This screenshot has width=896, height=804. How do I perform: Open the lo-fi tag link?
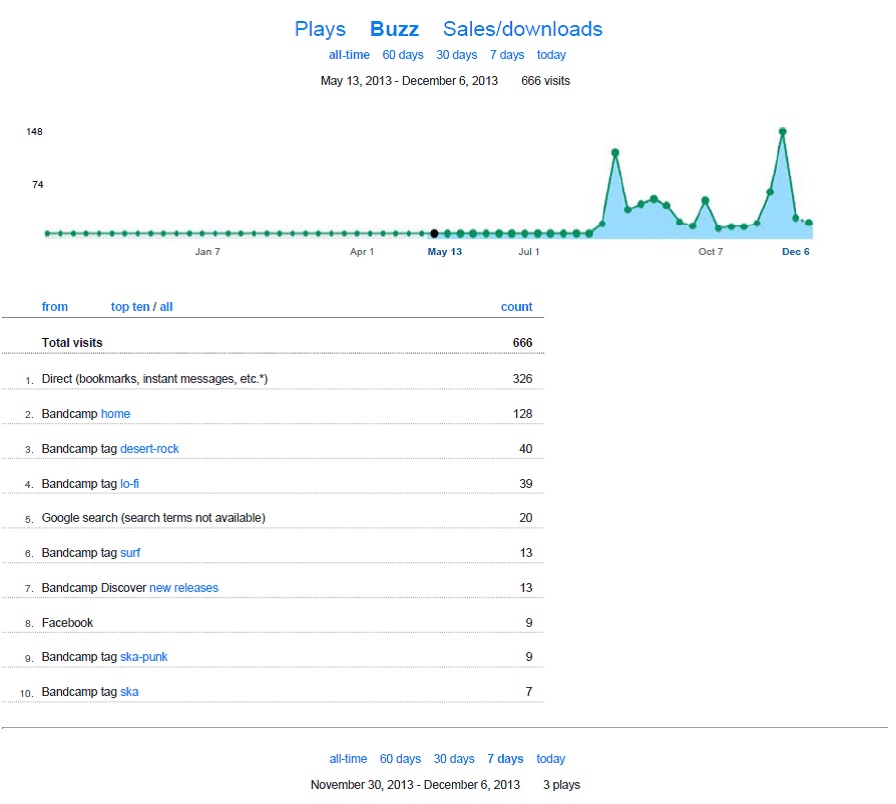[x=129, y=484]
